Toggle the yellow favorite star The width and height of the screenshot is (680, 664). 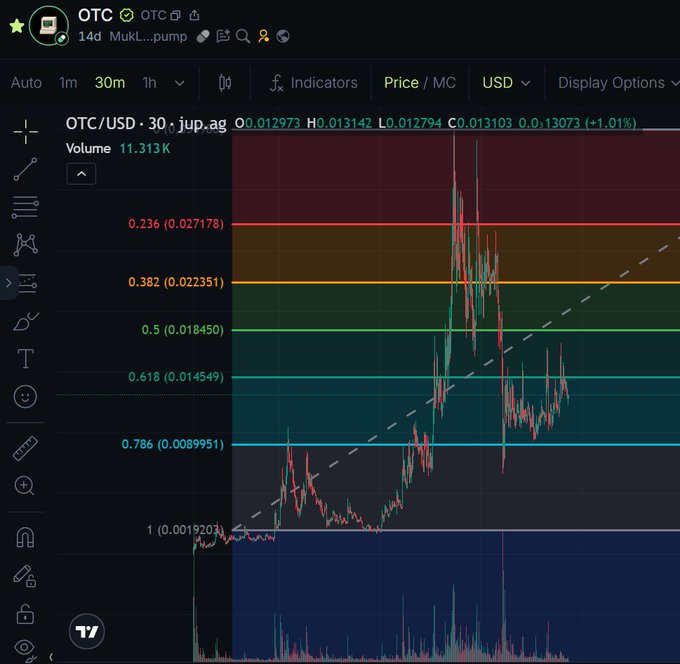point(17,26)
